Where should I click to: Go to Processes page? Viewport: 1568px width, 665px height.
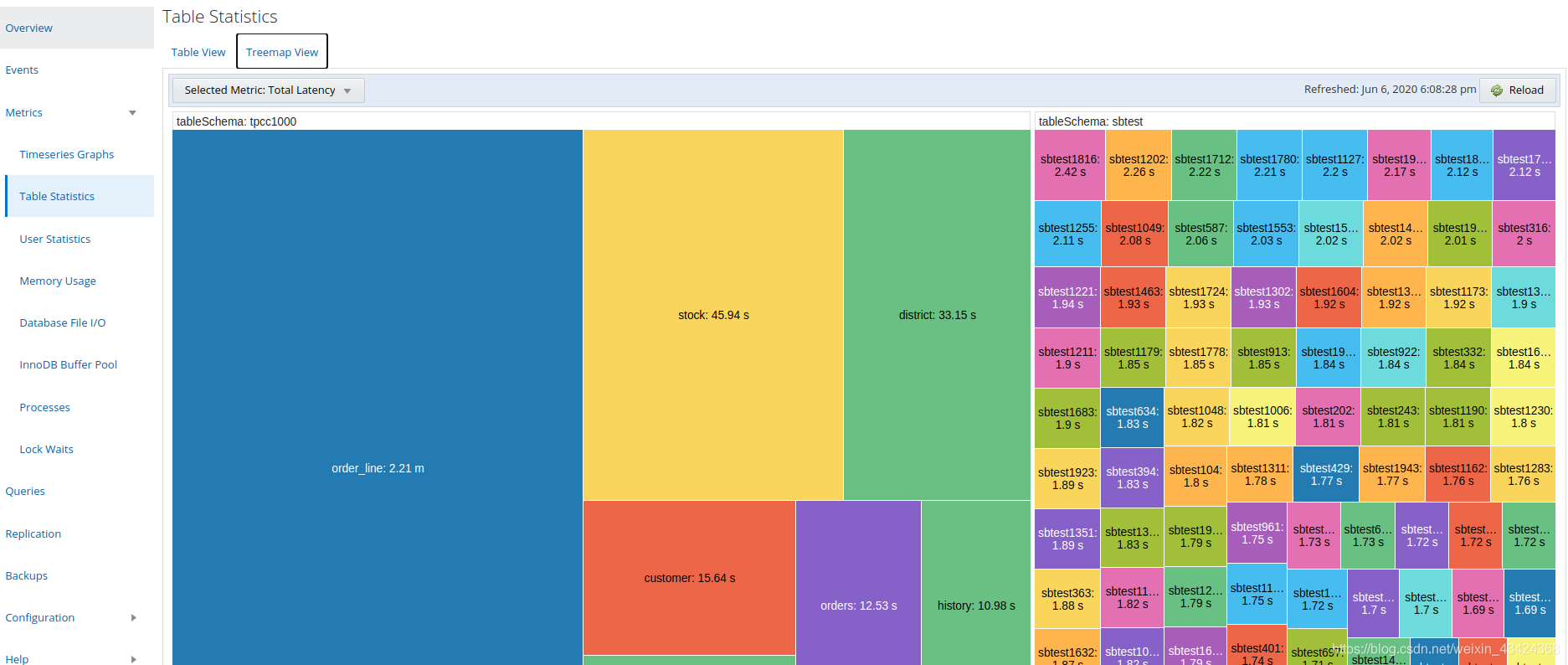tap(45, 408)
